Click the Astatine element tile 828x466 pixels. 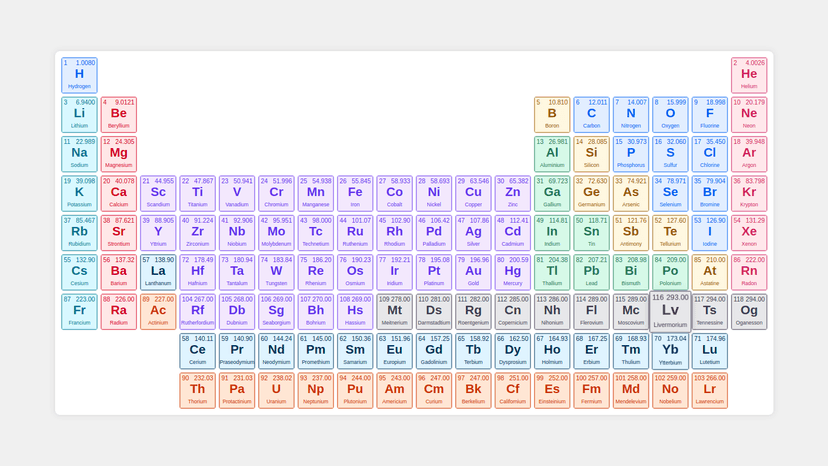709,271
